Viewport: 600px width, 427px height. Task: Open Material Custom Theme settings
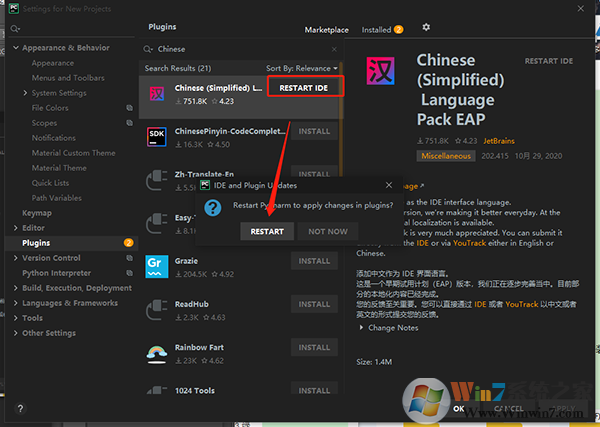[73, 153]
